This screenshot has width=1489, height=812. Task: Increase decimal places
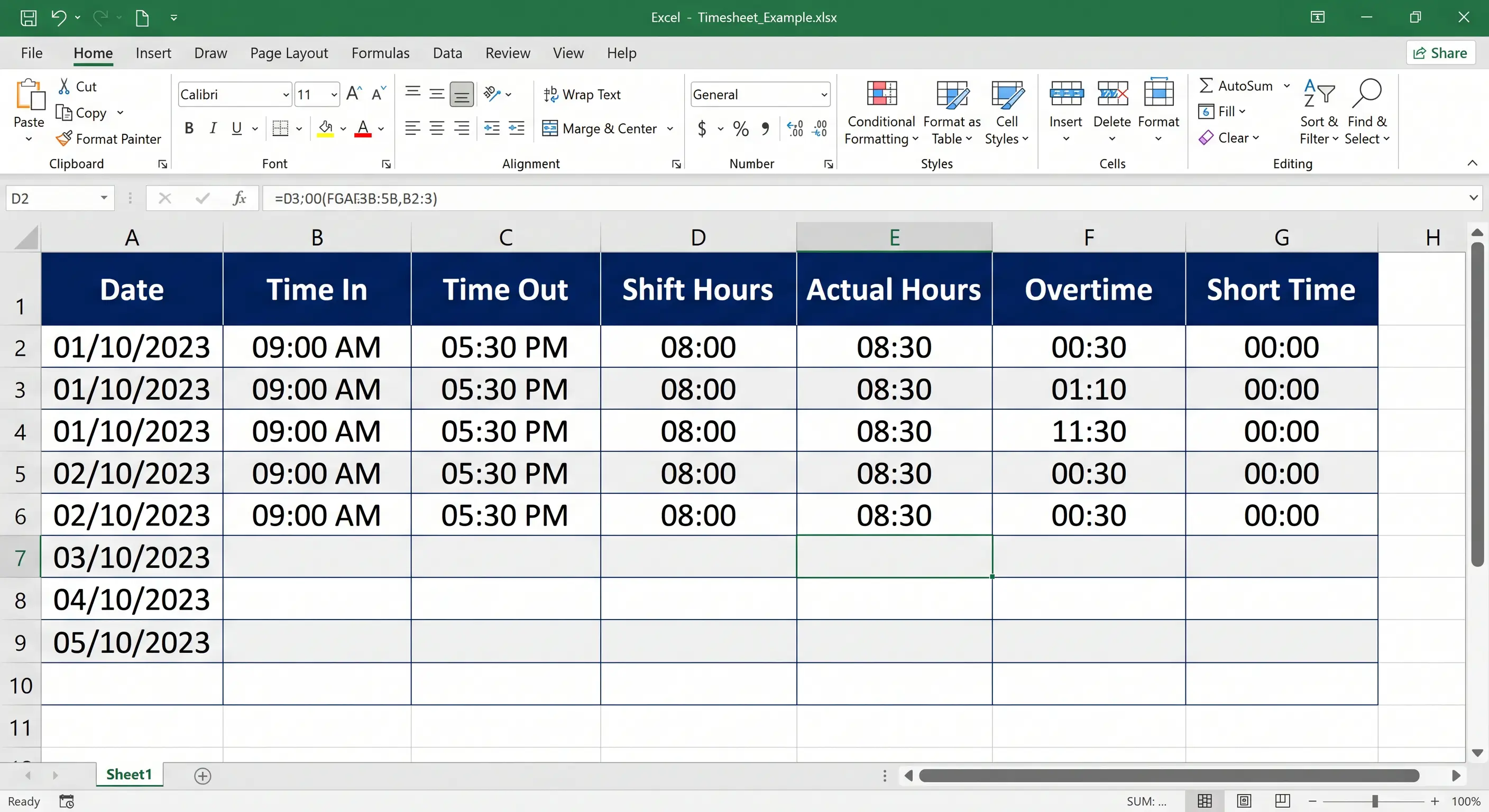click(795, 128)
